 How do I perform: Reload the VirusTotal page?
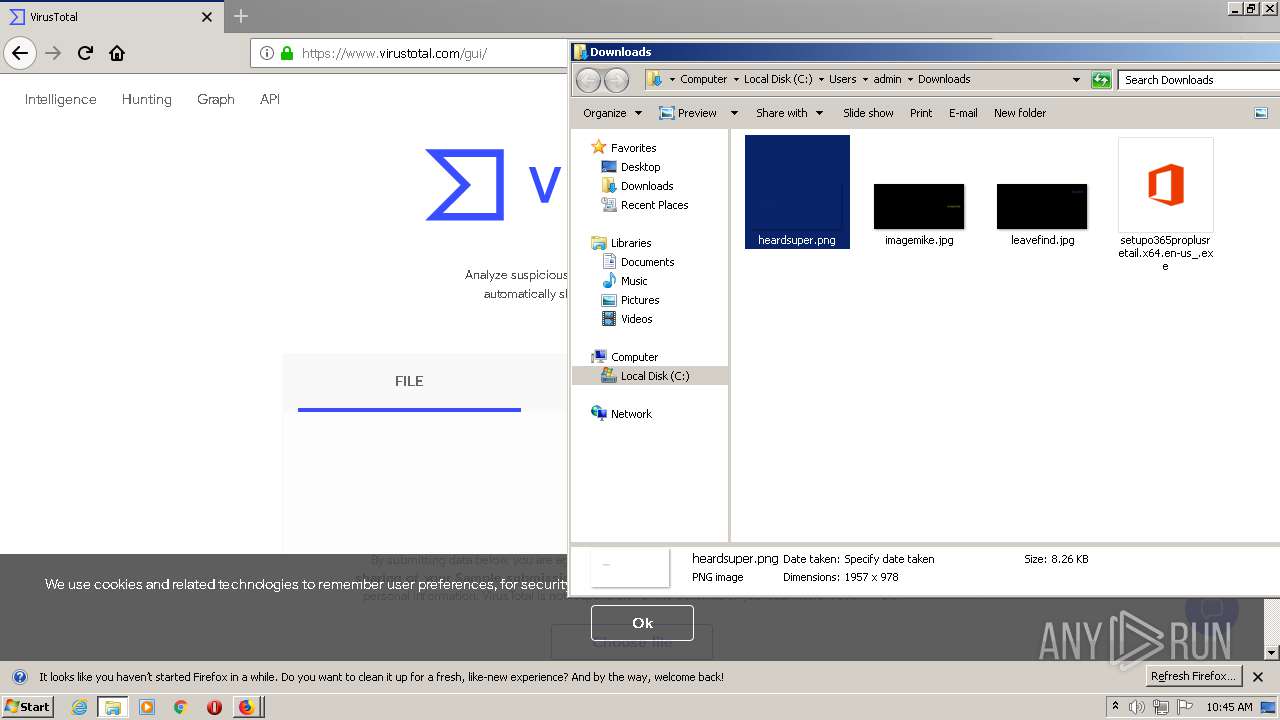click(x=85, y=53)
